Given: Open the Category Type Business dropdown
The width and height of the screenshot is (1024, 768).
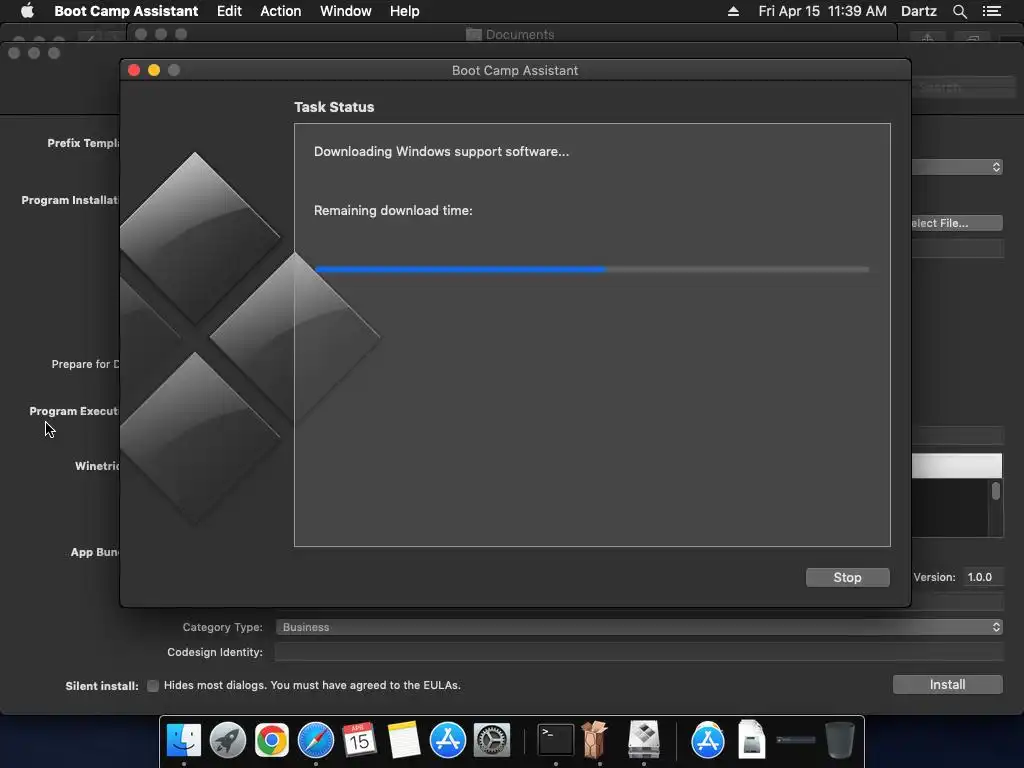Looking at the screenshot, I should (x=639, y=627).
